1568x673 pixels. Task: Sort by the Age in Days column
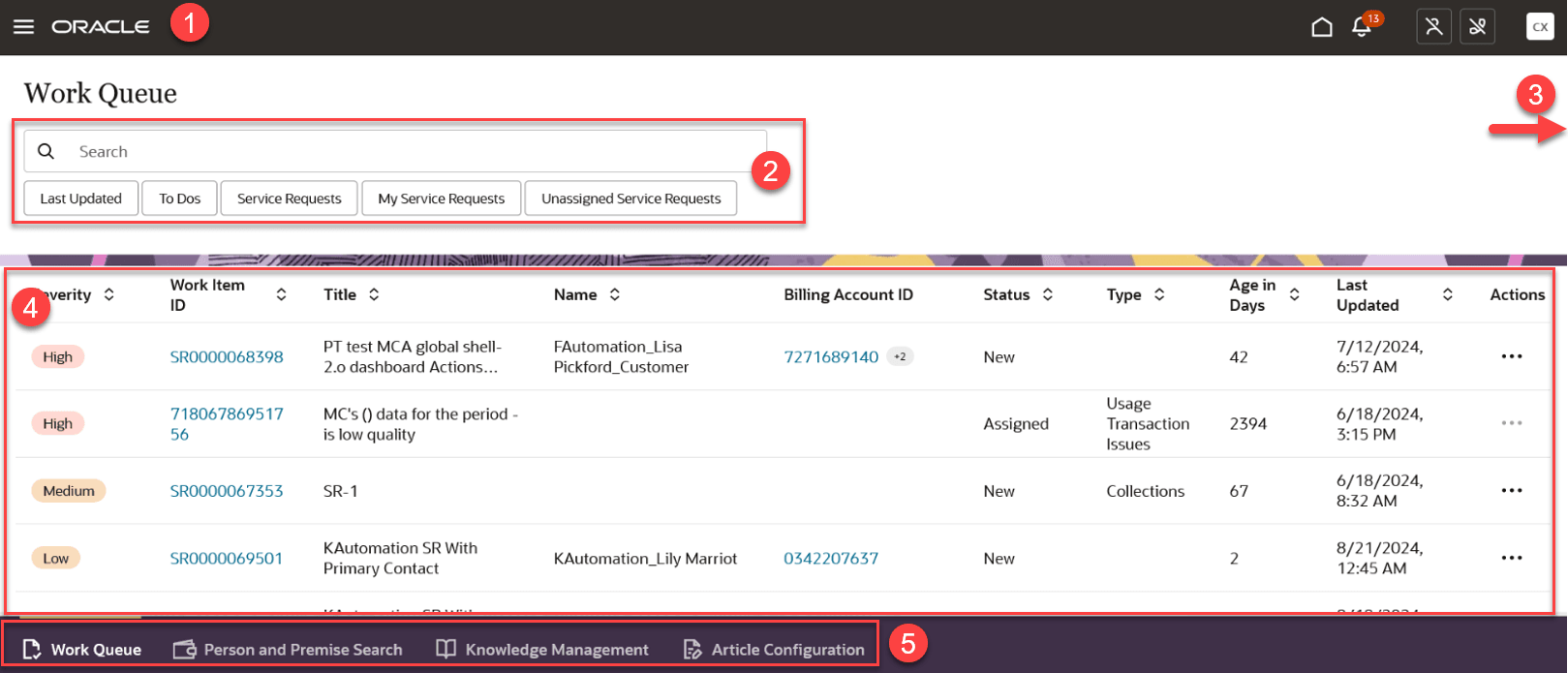(1294, 294)
